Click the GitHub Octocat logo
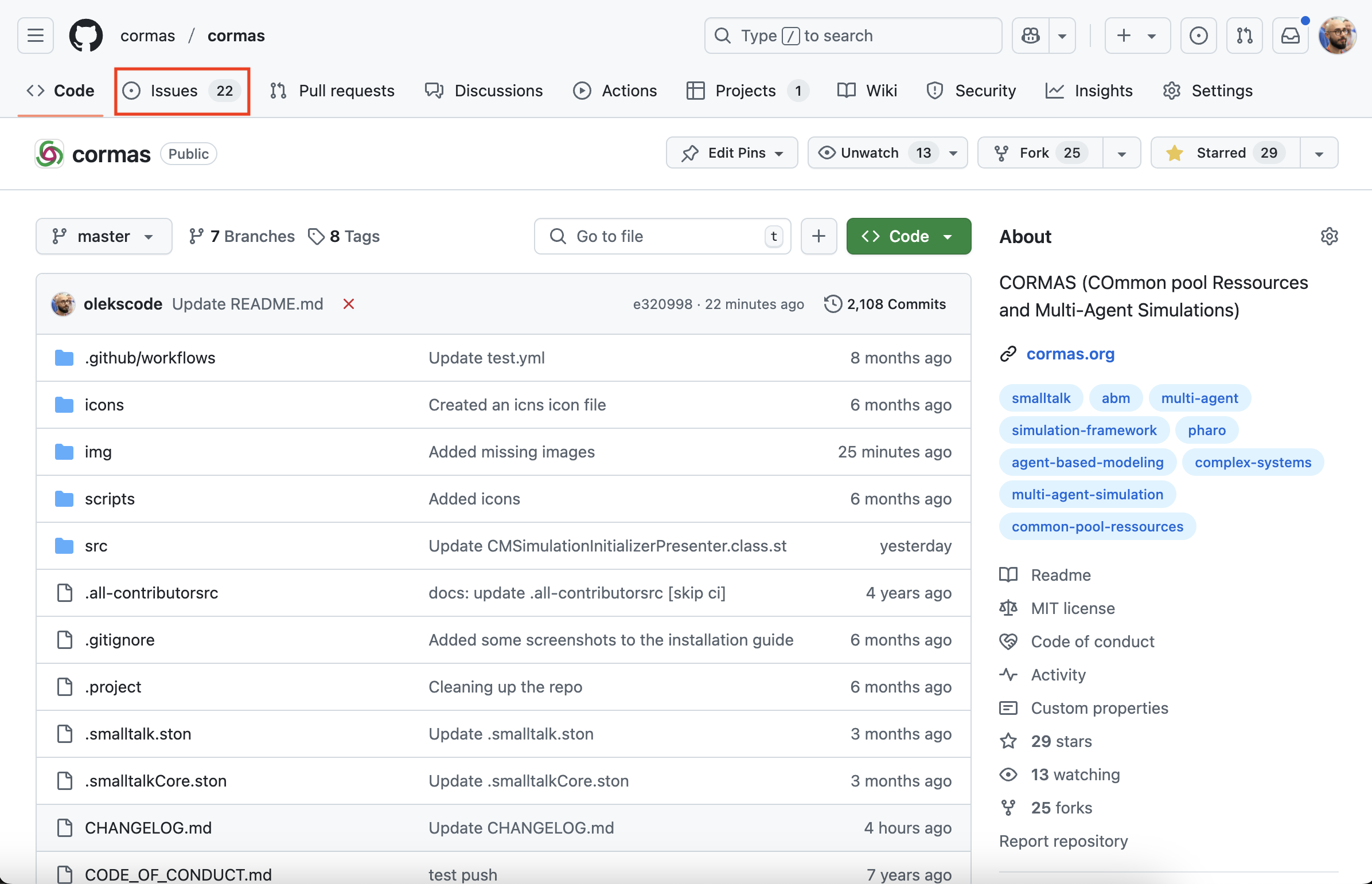 [x=86, y=36]
